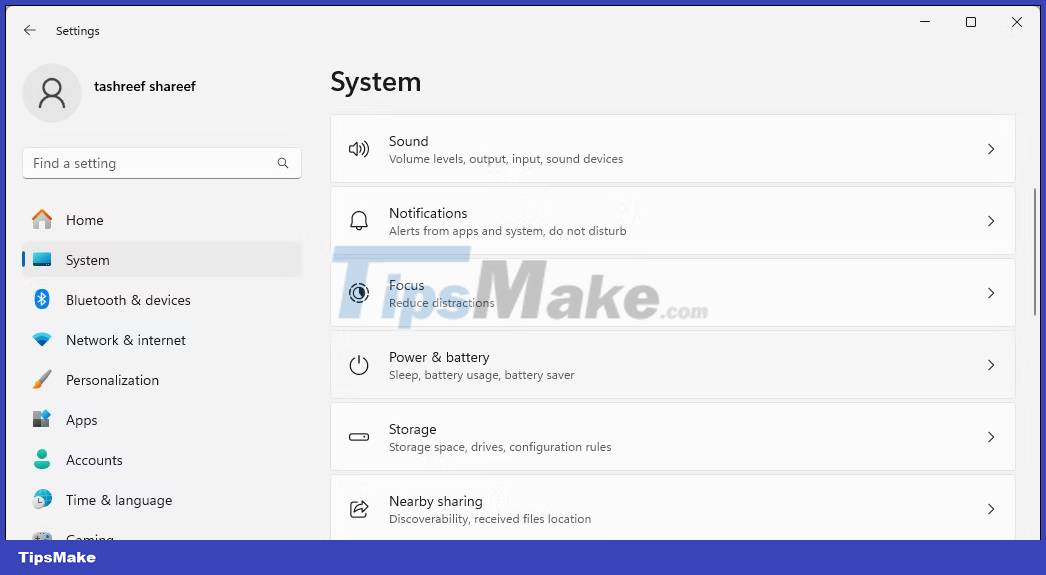This screenshot has width=1046, height=575.
Task: Click the vertical scrollbar thumb
Action: tap(1035, 252)
